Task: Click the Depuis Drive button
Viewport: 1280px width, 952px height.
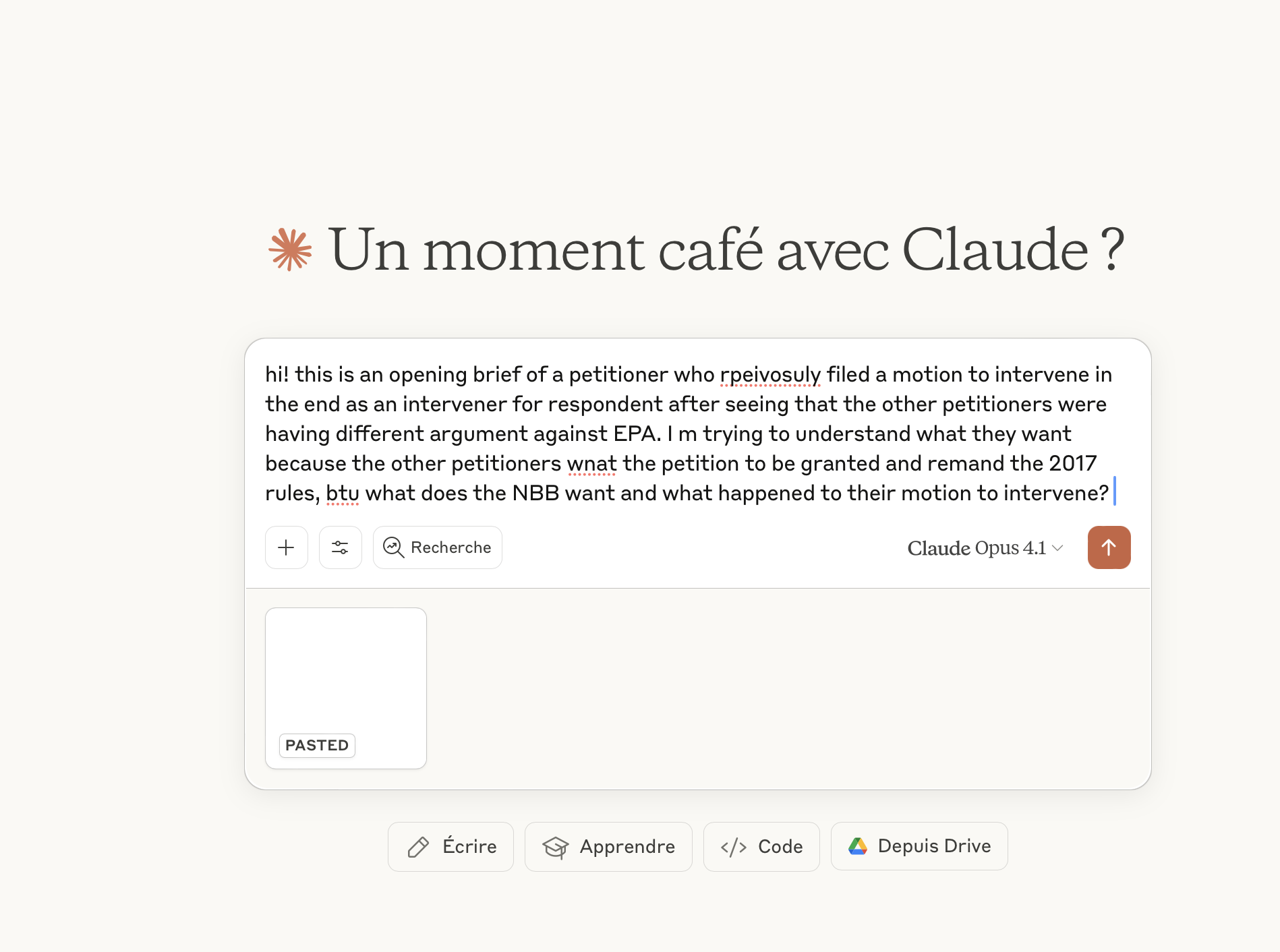Action: click(x=919, y=846)
